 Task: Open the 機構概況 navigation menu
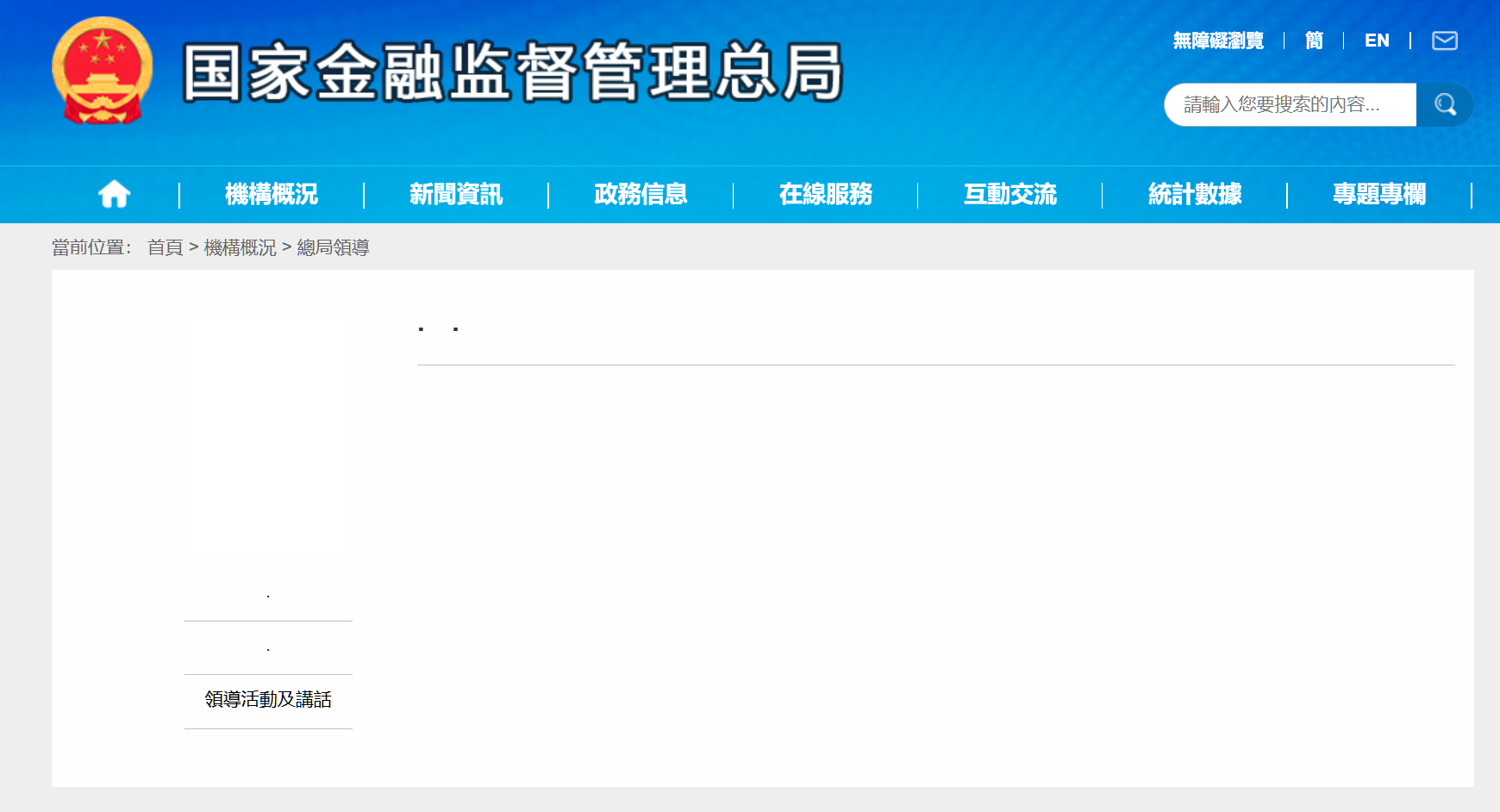coord(272,194)
